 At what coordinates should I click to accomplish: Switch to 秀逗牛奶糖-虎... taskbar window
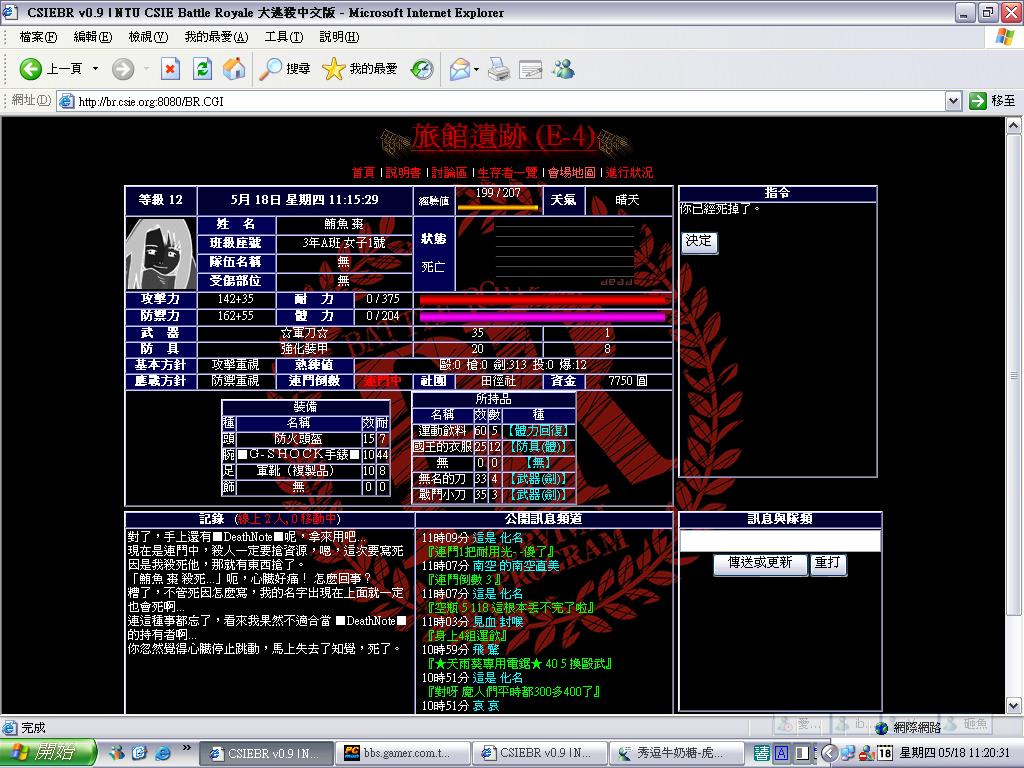[x=677, y=754]
